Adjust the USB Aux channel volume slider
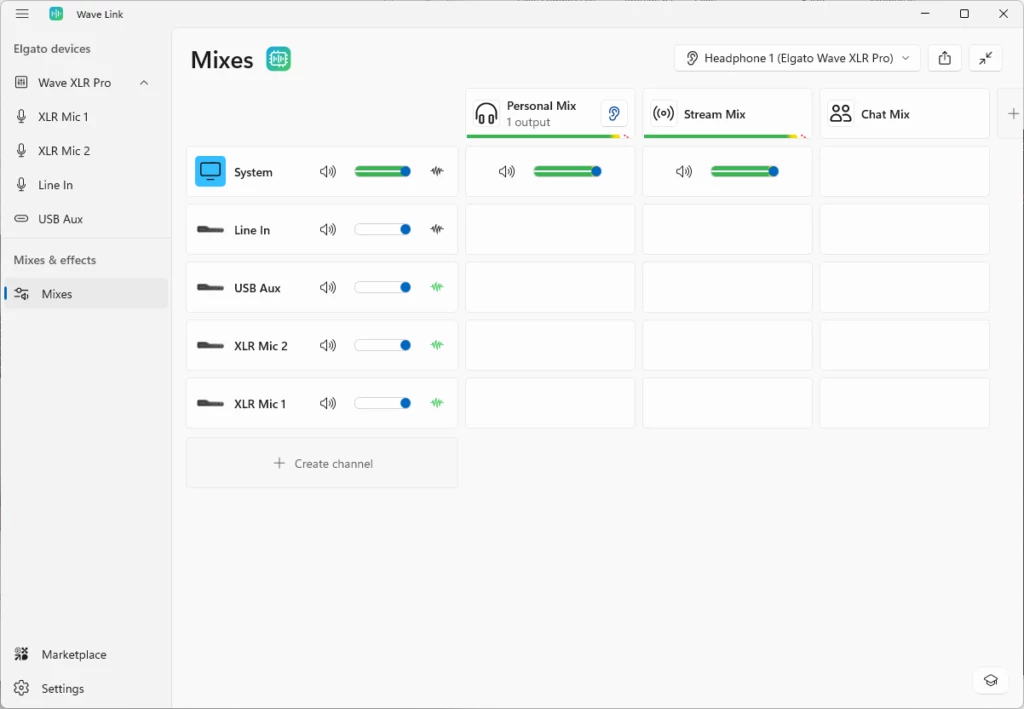The width and height of the screenshot is (1024, 709). (x=383, y=287)
